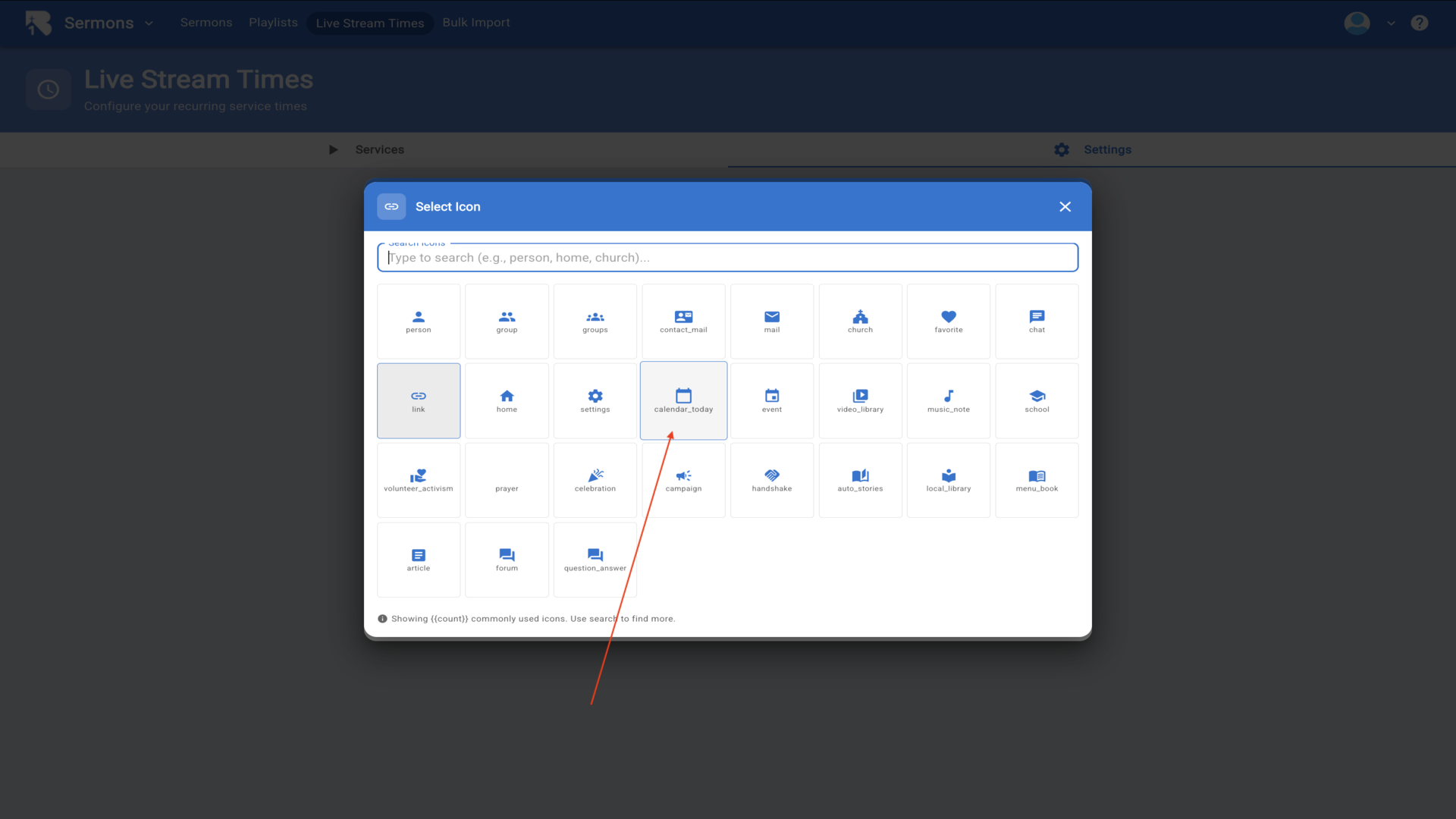1456x819 pixels.
Task: Pick the video_library icon
Action: 860,400
